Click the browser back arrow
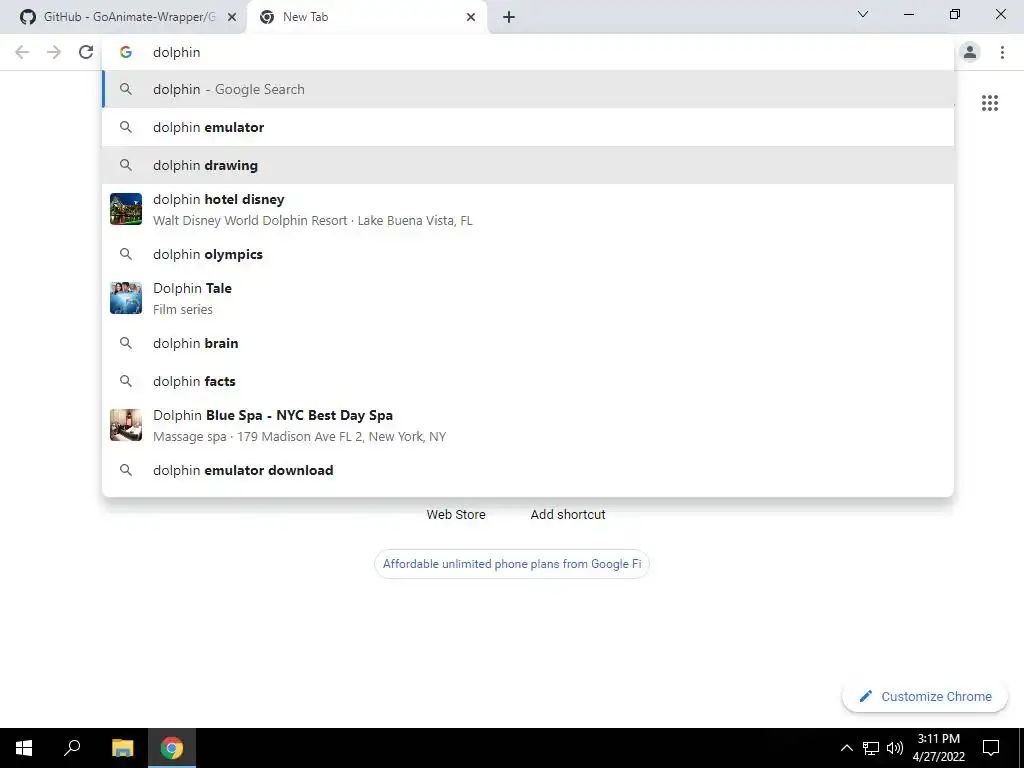Image resolution: width=1024 pixels, height=768 pixels. coord(22,52)
